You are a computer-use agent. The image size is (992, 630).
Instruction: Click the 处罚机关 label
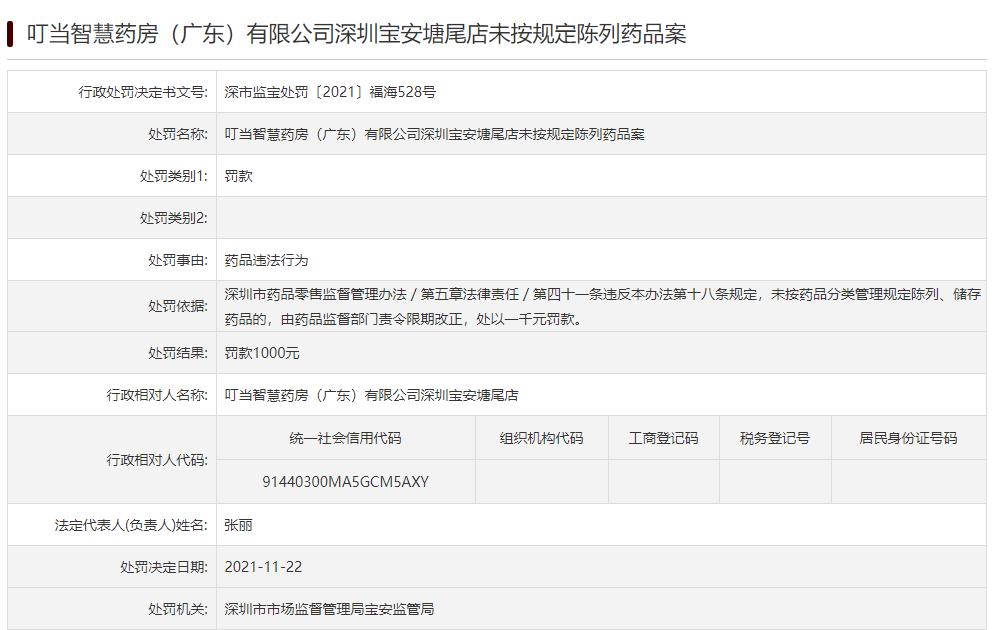[178, 609]
